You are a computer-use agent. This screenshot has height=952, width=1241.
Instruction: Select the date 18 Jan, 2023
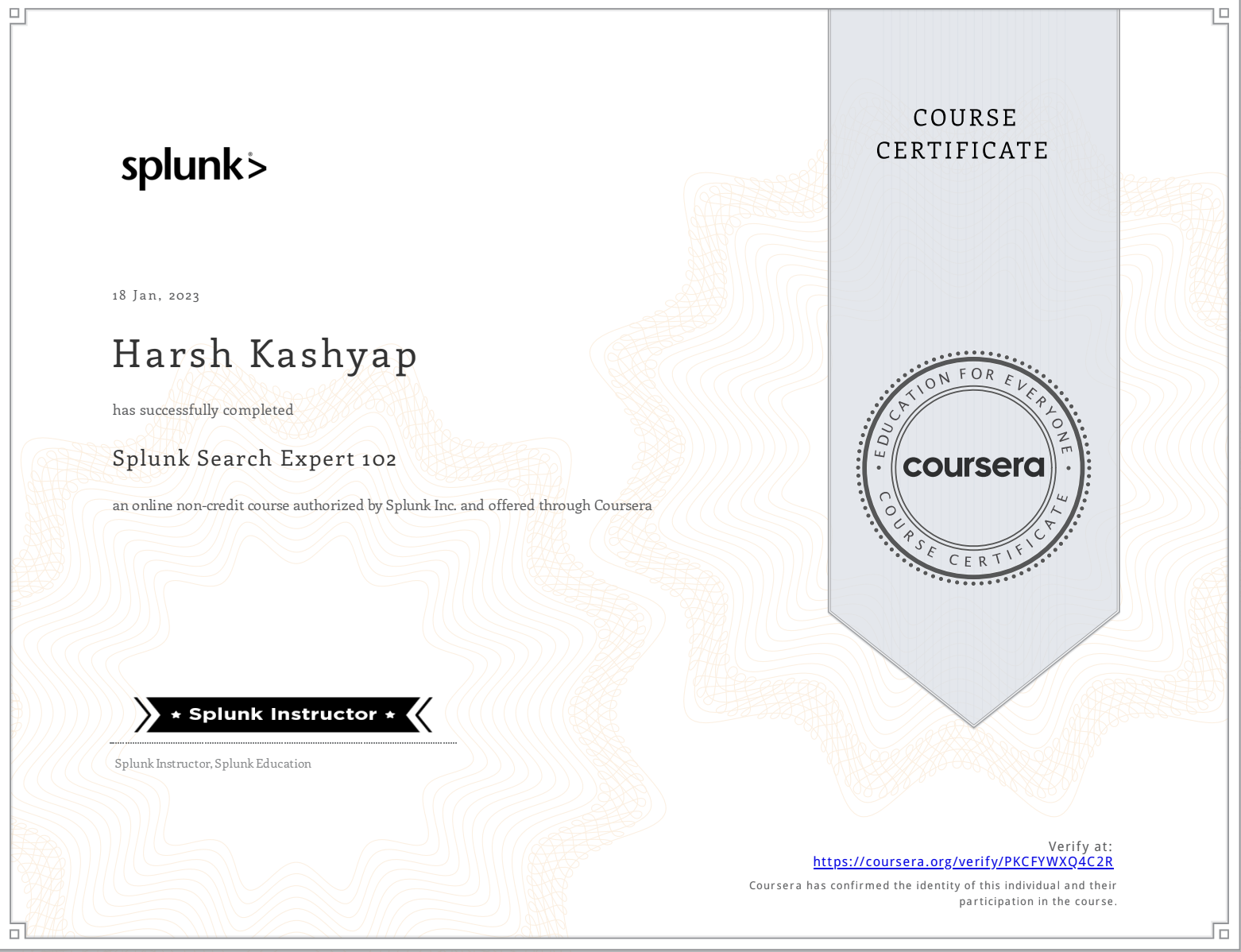click(156, 295)
